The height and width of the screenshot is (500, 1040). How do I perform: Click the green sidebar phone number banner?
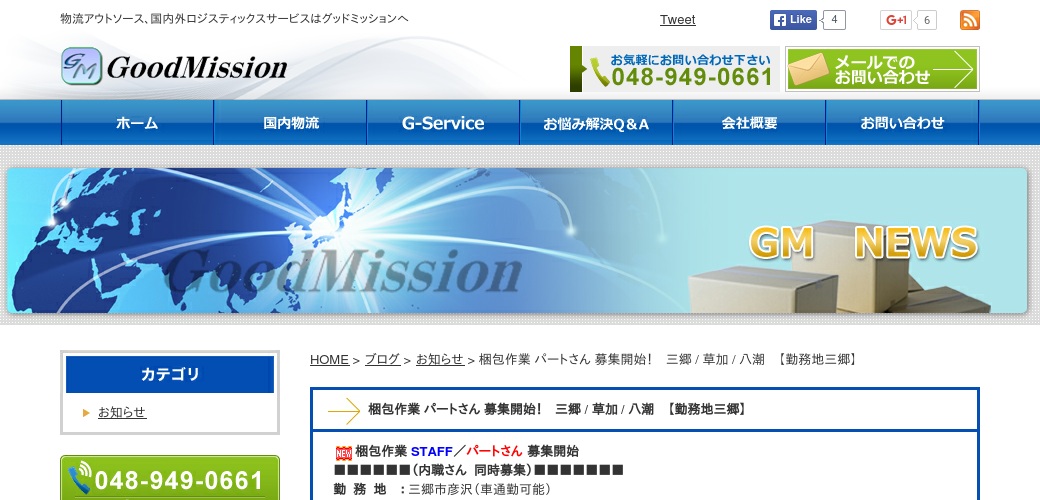[170, 479]
